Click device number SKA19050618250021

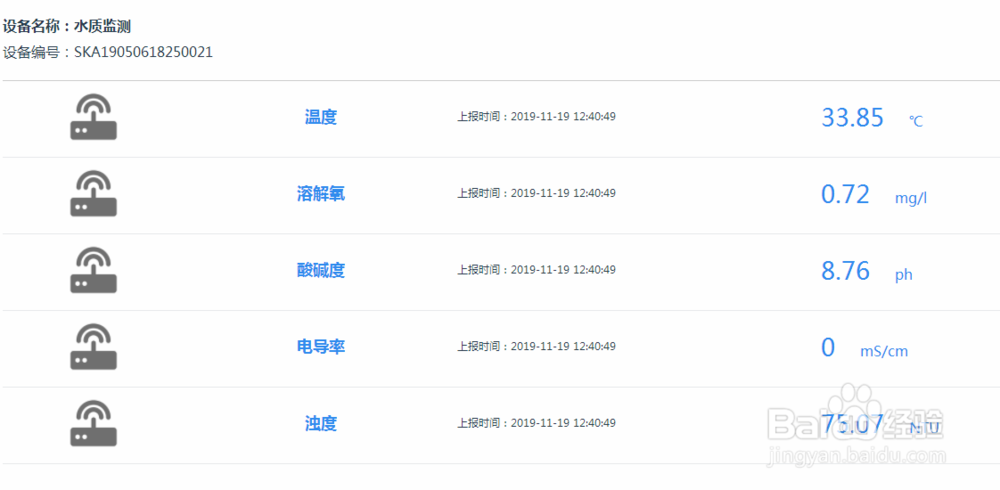point(108,52)
